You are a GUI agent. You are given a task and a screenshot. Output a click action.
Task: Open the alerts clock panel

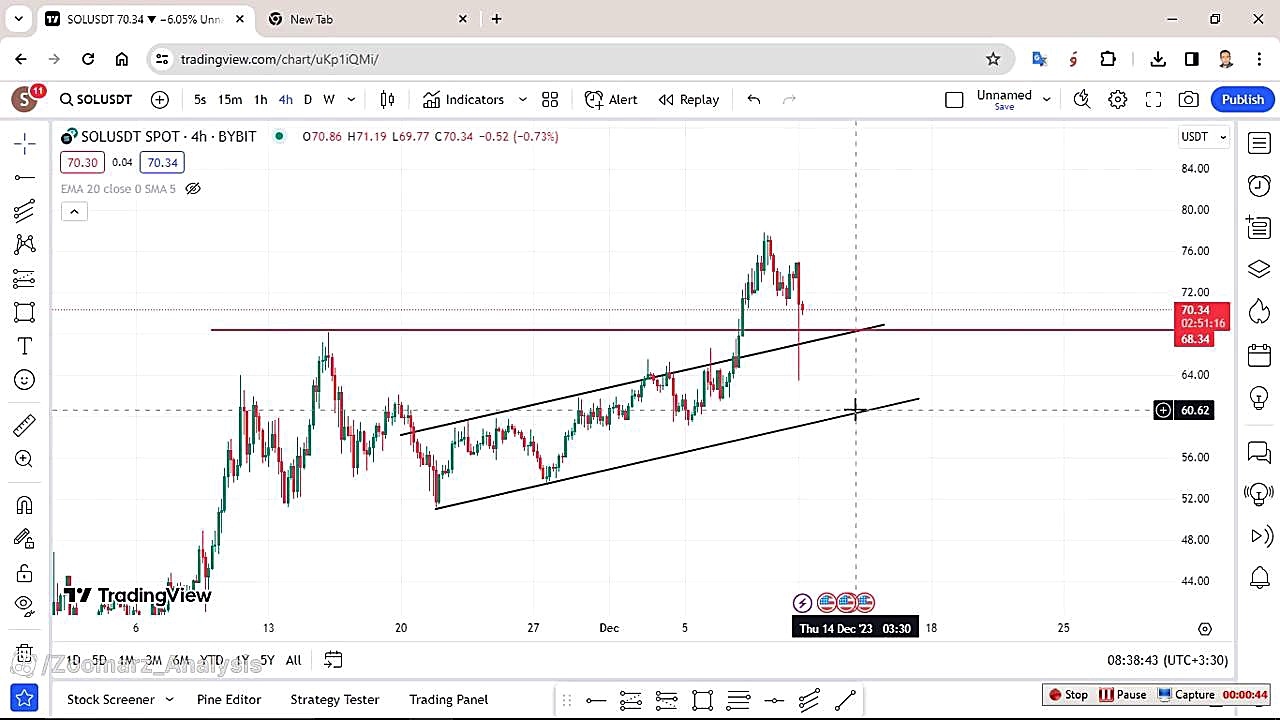coord(1259,185)
